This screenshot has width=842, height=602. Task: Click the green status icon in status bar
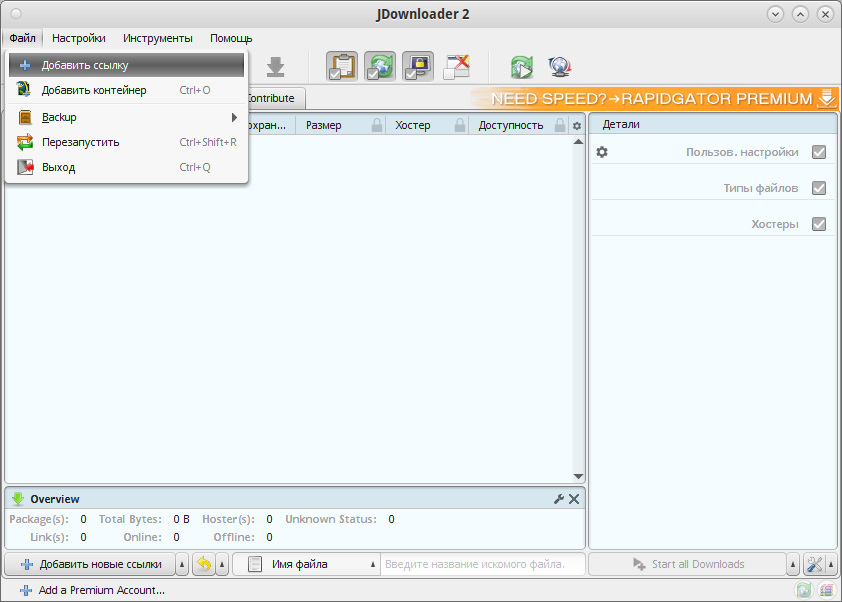point(804,590)
